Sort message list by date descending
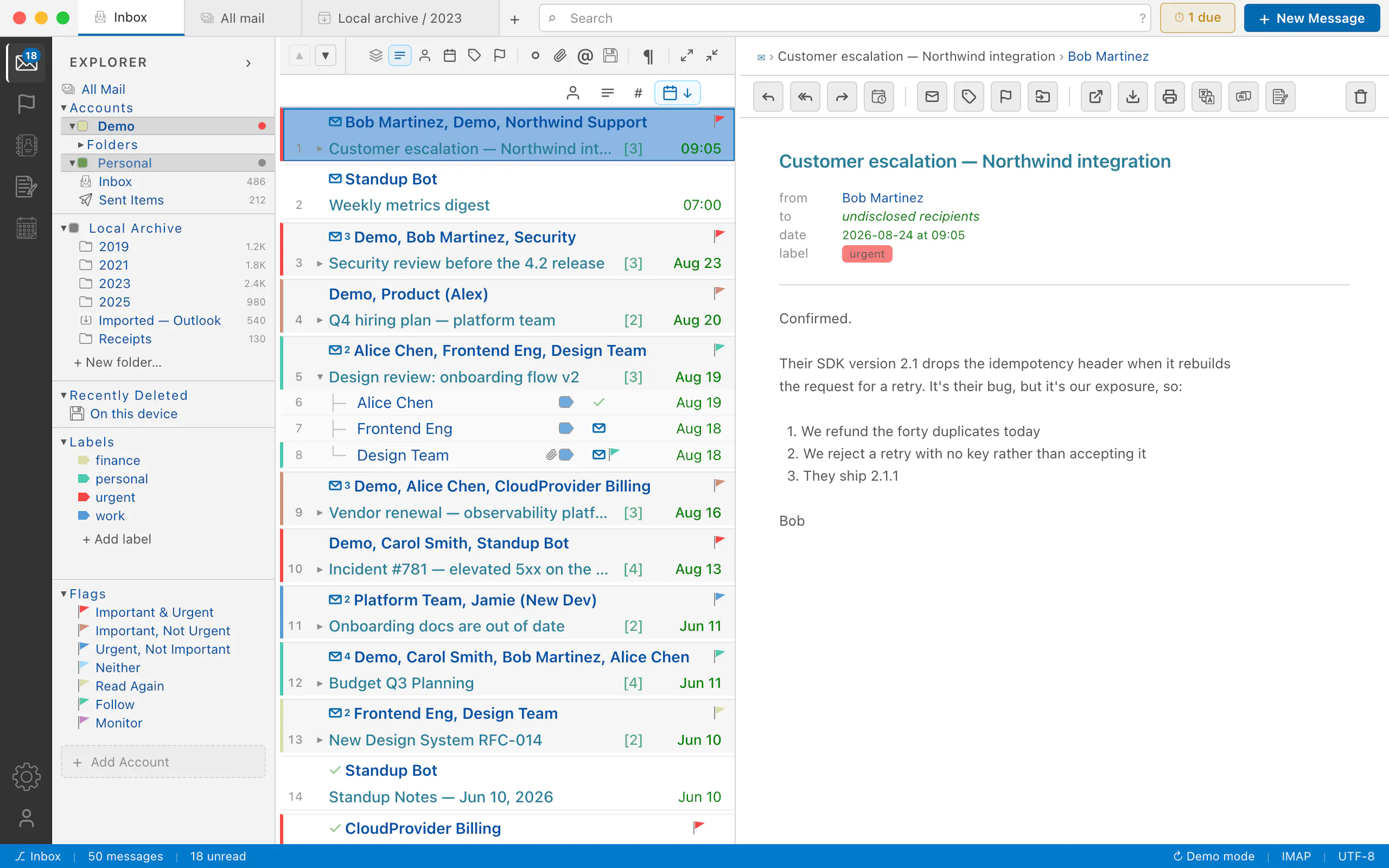The width and height of the screenshot is (1389, 868). click(677, 92)
